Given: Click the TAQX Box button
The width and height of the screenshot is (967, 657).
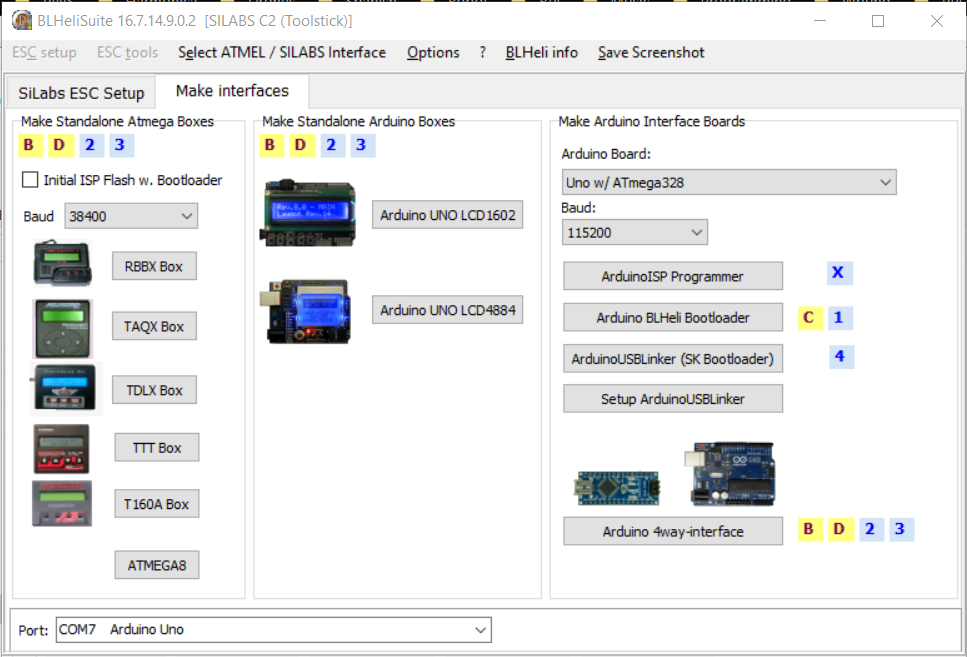Looking at the screenshot, I should pos(154,326).
